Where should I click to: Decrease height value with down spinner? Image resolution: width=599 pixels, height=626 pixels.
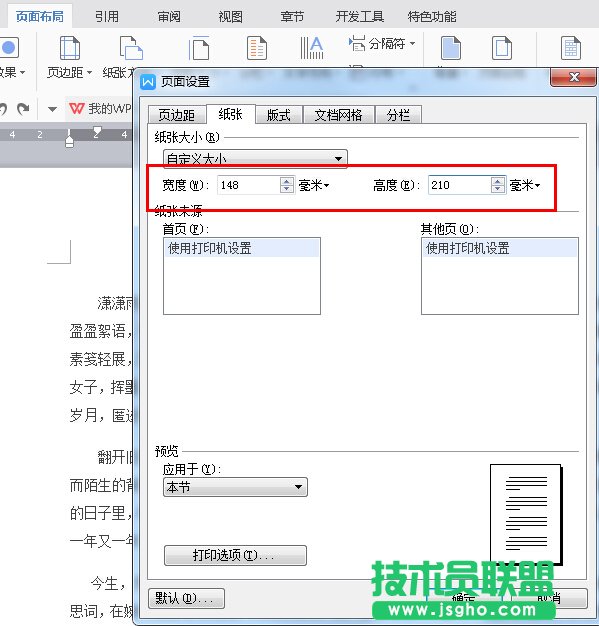[x=497, y=189]
